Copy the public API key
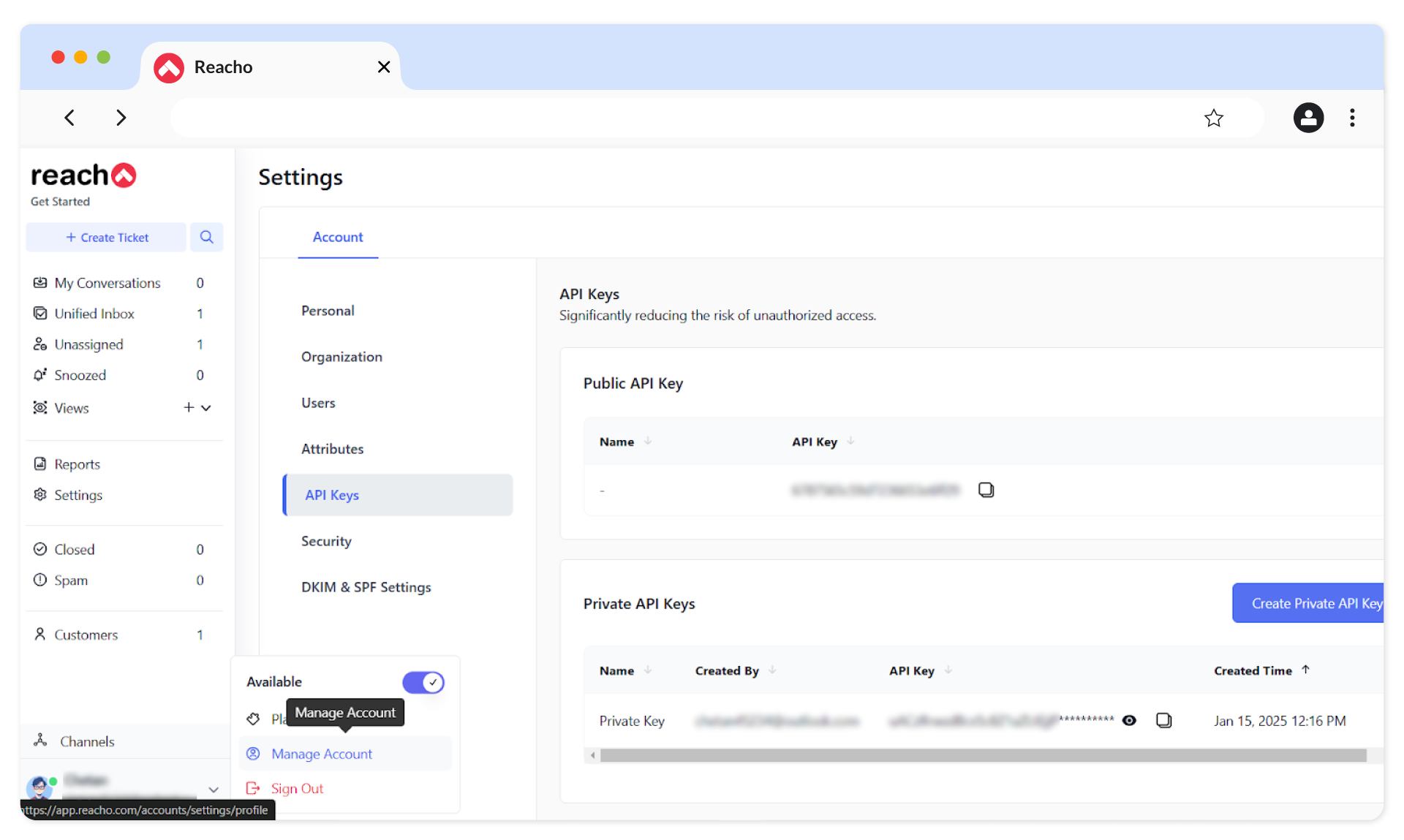 coord(986,490)
